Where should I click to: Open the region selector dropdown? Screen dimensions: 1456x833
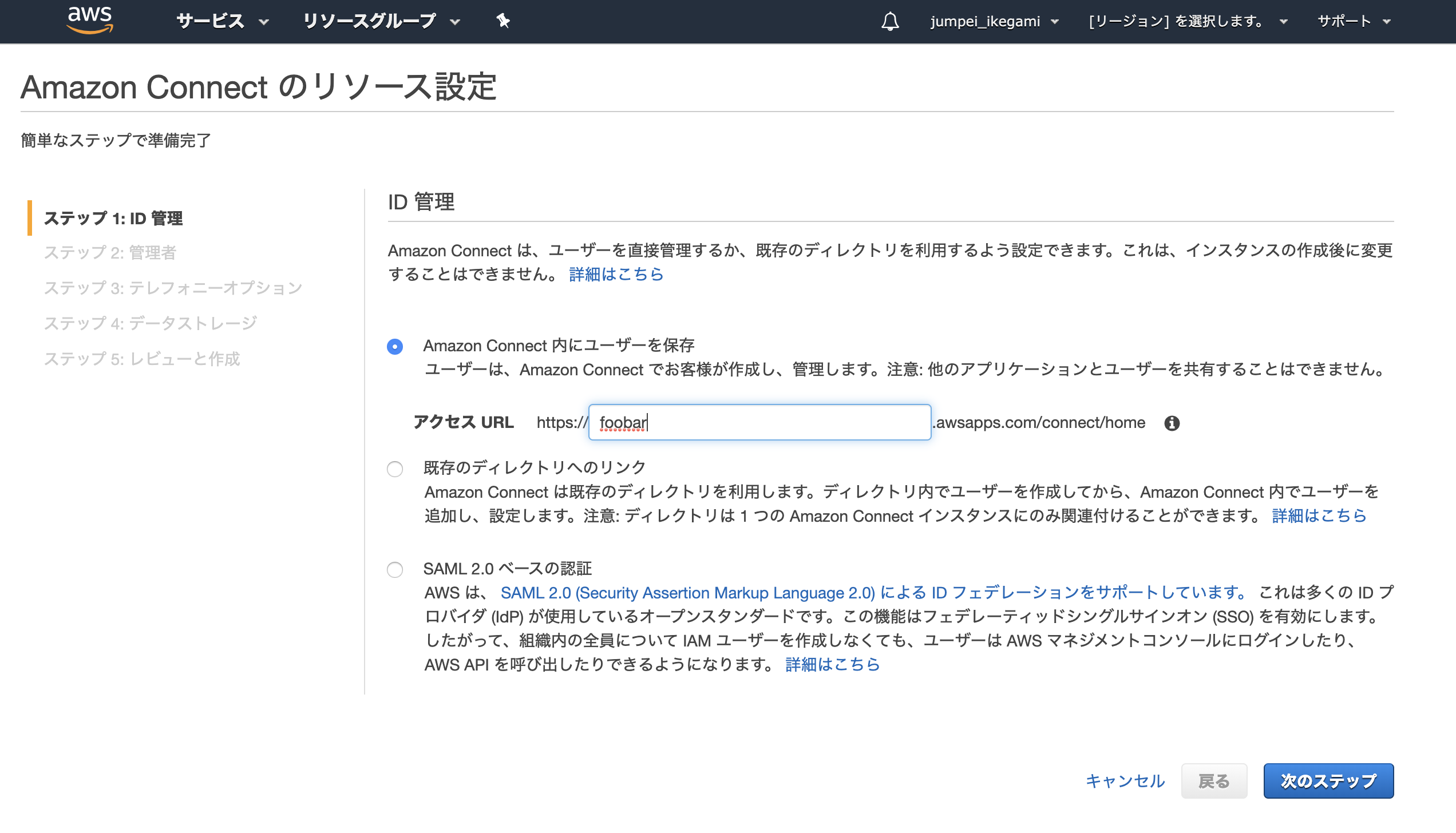[1188, 22]
